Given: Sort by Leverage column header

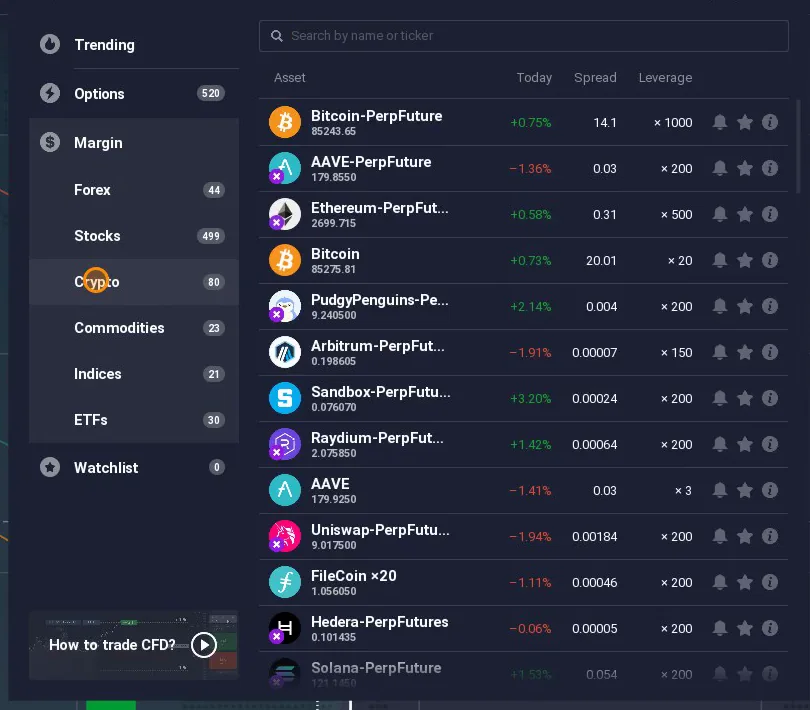Looking at the screenshot, I should 665,78.
